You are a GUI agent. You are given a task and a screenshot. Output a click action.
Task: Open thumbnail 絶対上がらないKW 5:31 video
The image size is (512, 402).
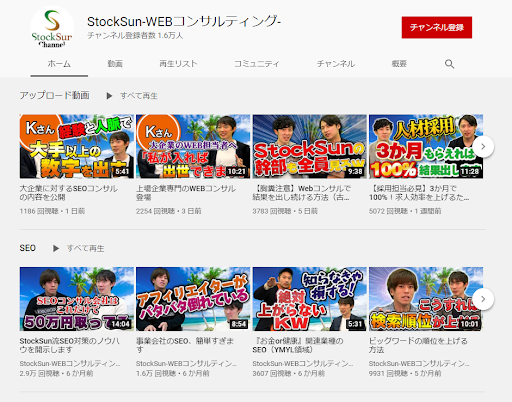click(309, 299)
